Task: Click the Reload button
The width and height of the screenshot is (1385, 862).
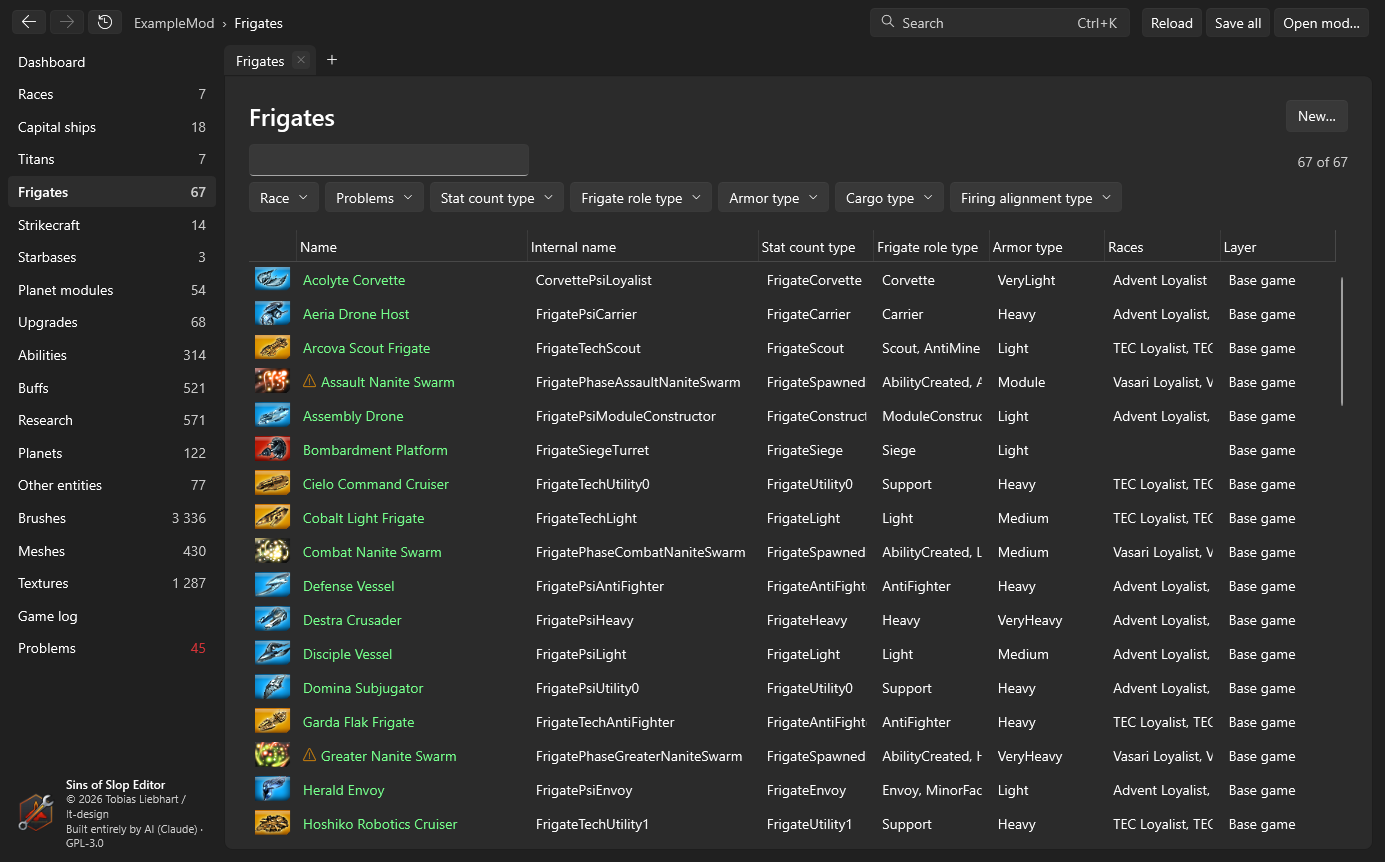Action: 1172,23
